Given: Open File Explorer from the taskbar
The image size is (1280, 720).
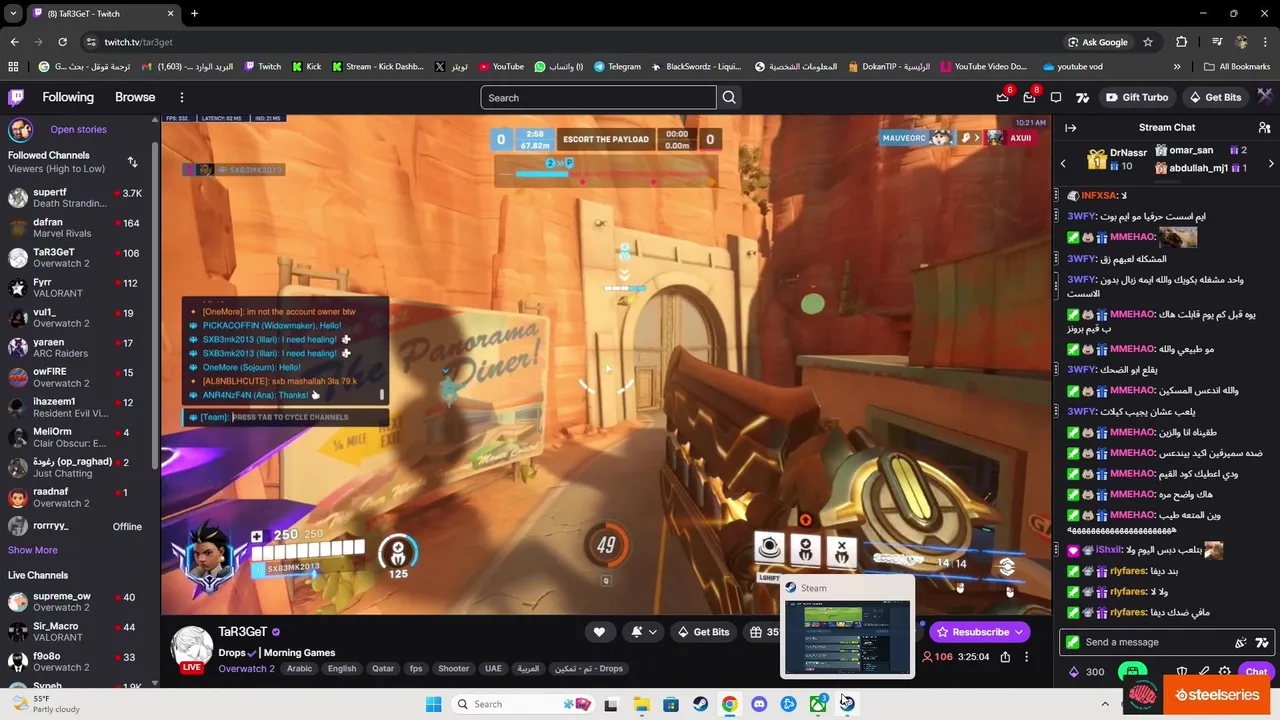Looking at the screenshot, I should coord(641,704).
